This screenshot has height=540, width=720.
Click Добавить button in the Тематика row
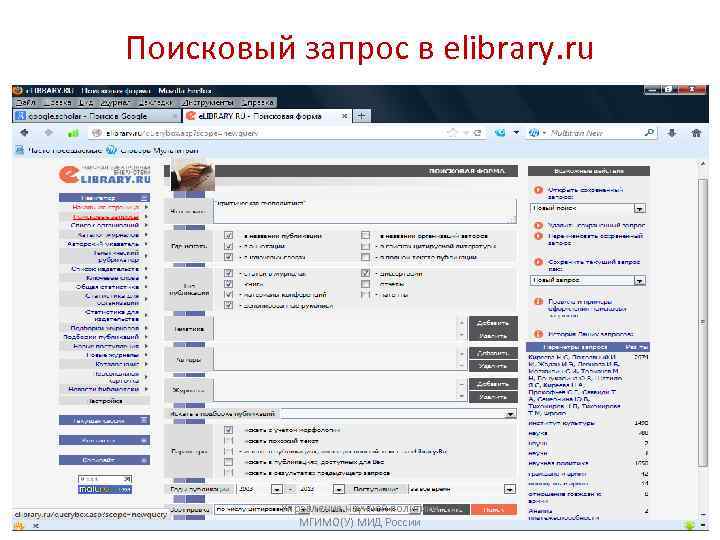pos(493,323)
